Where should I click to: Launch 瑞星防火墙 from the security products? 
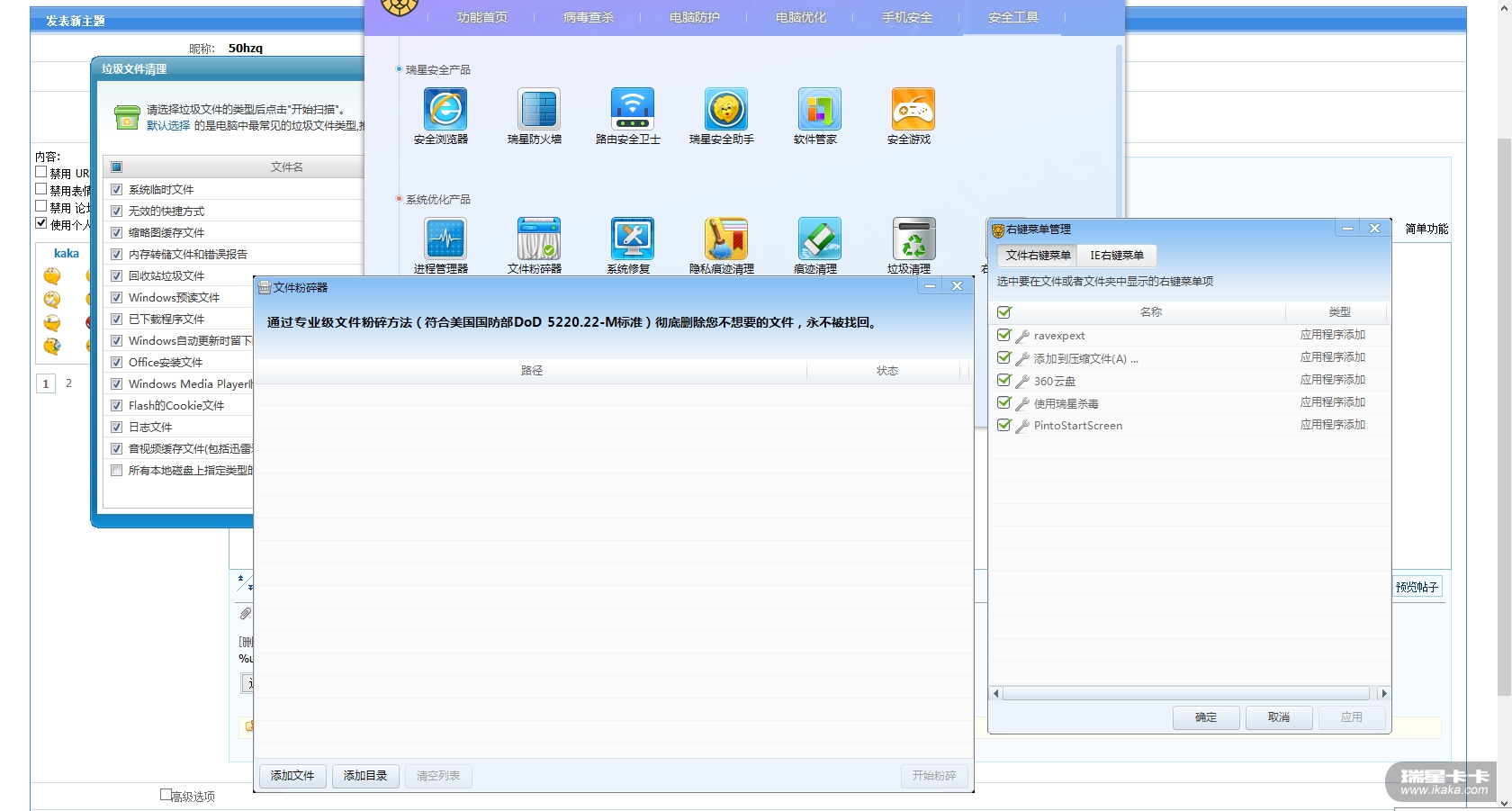[x=539, y=110]
